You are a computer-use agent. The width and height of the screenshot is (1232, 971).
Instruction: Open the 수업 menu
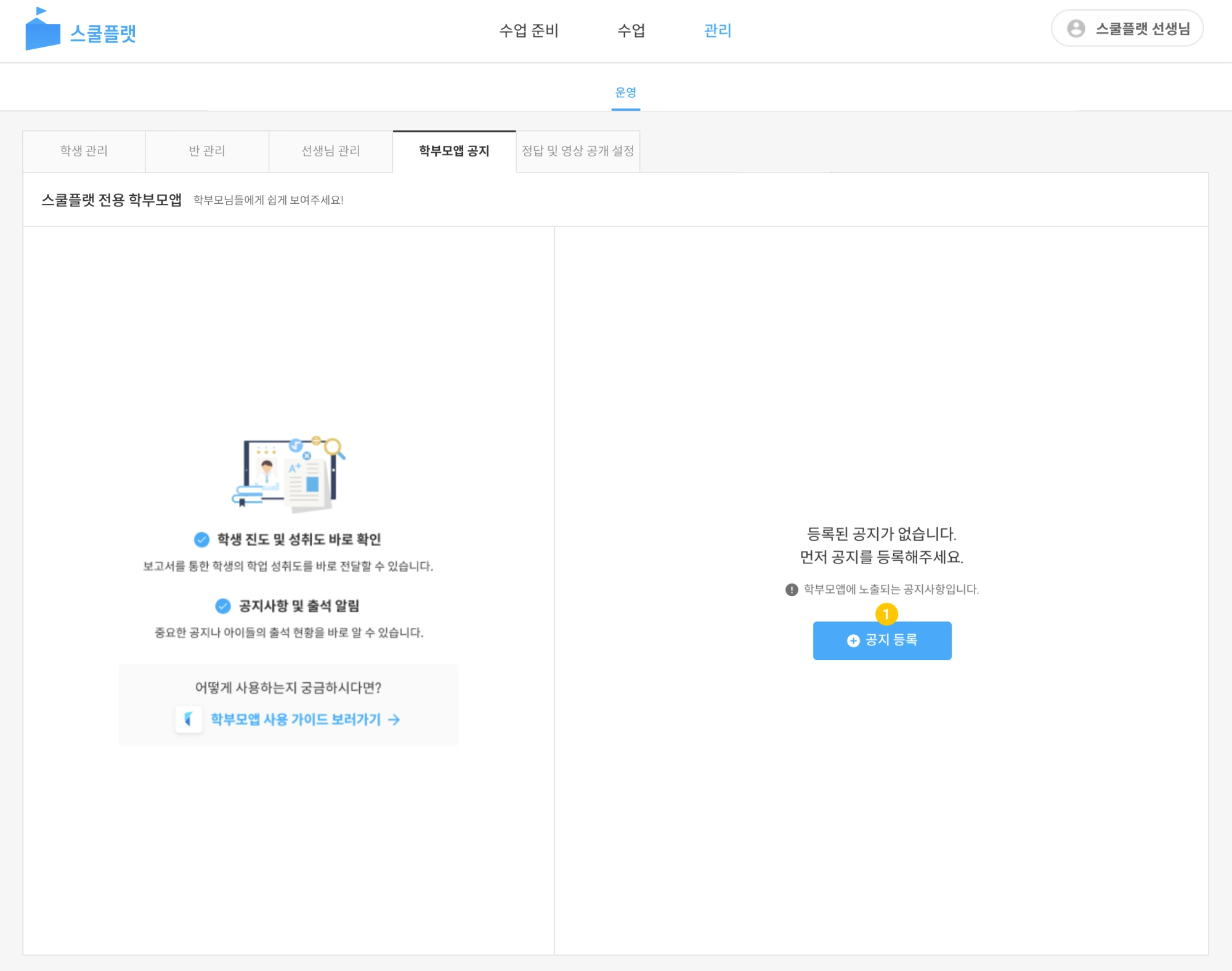click(631, 30)
